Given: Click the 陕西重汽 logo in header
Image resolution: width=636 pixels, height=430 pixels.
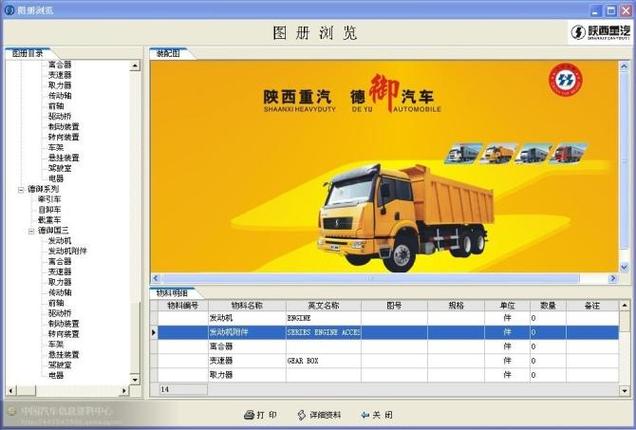Looking at the screenshot, I should pyautogui.click(x=600, y=32).
